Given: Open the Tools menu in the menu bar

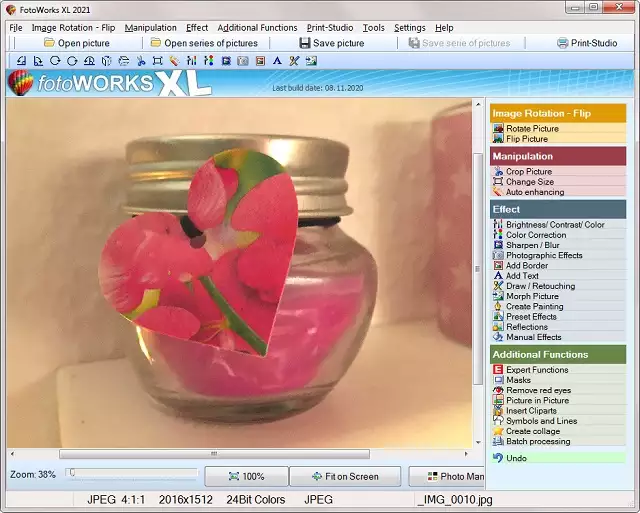Looking at the screenshot, I should coord(373,28).
